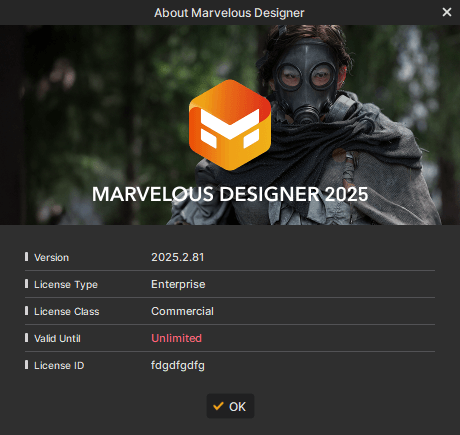The image size is (460, 435).
Task: Click the MARVELOUS DESIGNER 2025 banner title
Action: 230,194
